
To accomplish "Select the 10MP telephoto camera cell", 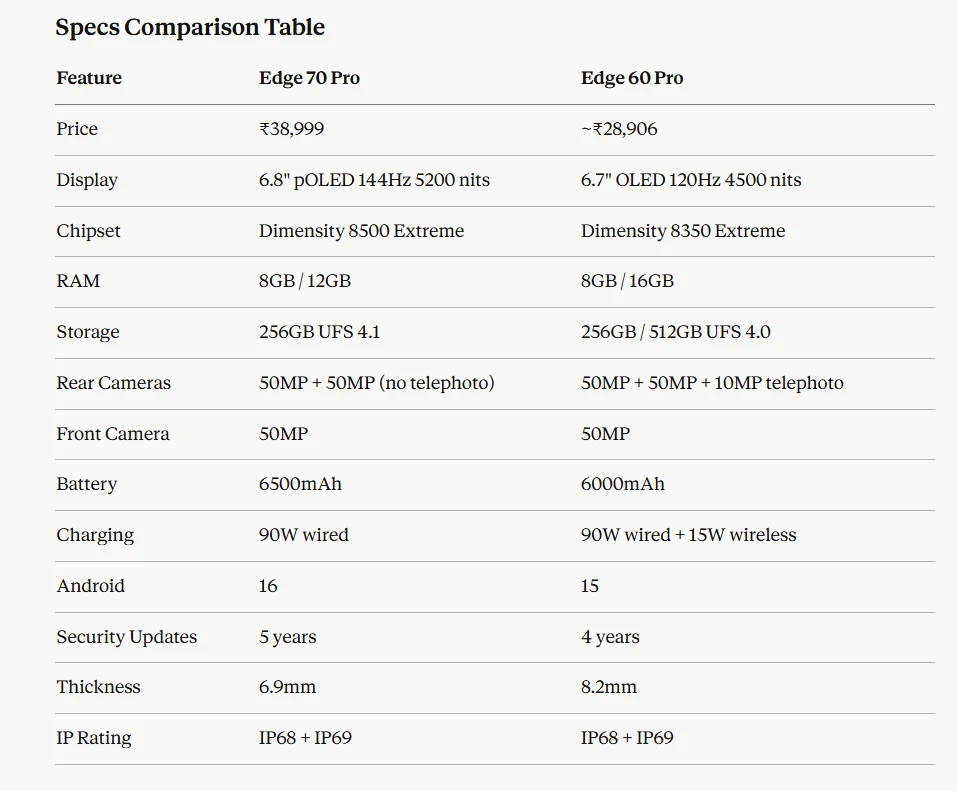I will click(x=712, y=383).
